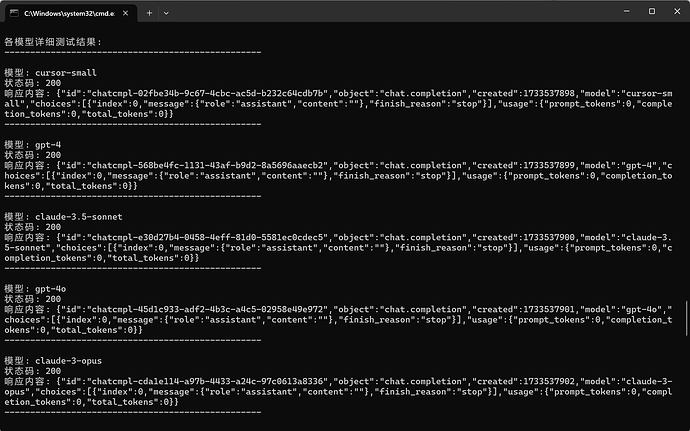This screenshot has width=690, height=431.
Task: Expand the new tab profile dropdown chevron
Action: pos(166,13)
